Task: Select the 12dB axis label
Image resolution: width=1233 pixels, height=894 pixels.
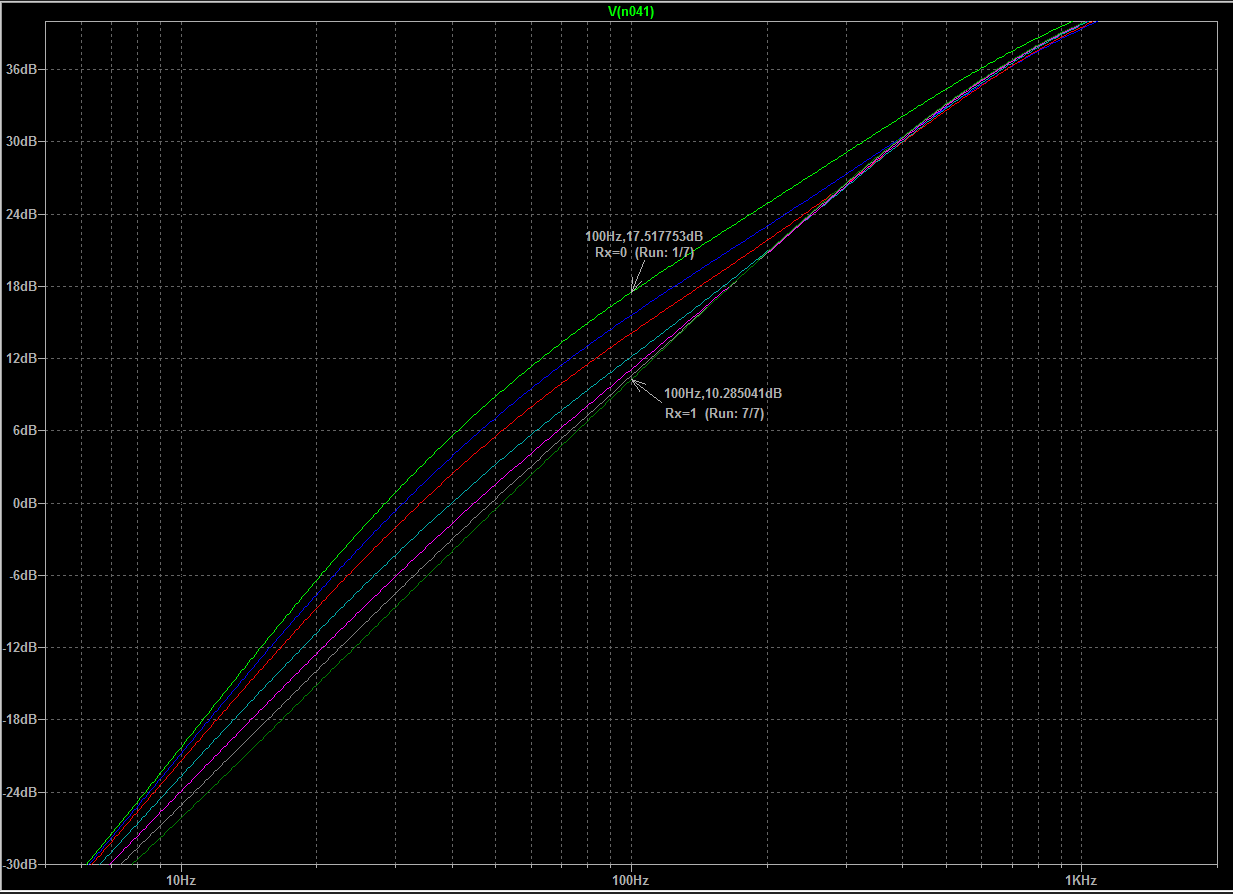Action: (21, 359)
